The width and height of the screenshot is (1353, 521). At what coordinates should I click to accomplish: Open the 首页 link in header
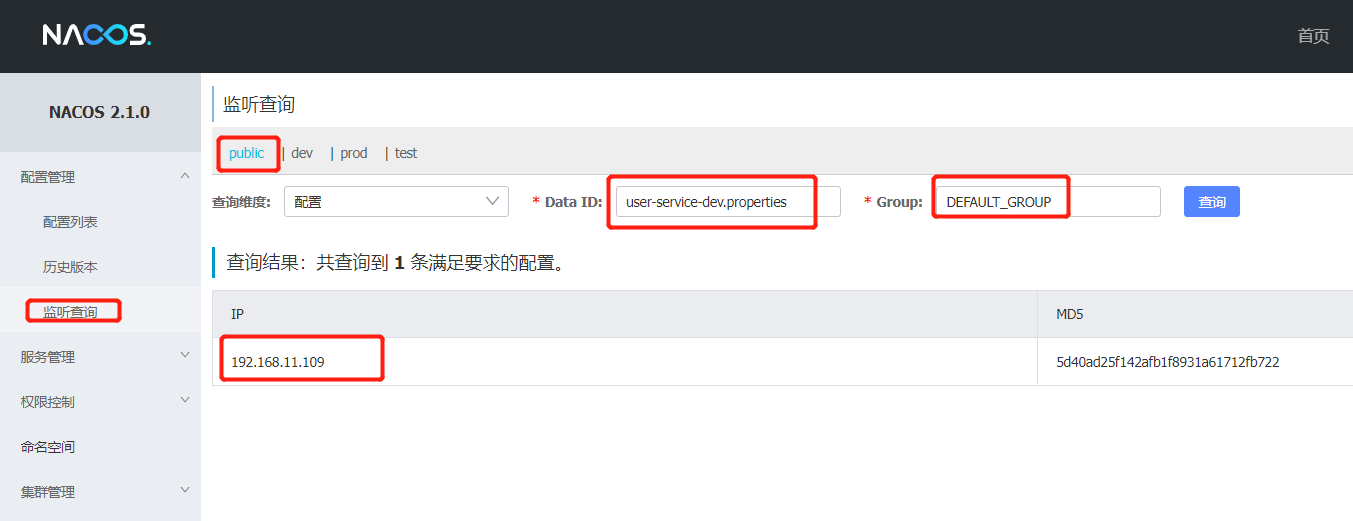point(1313,36)
